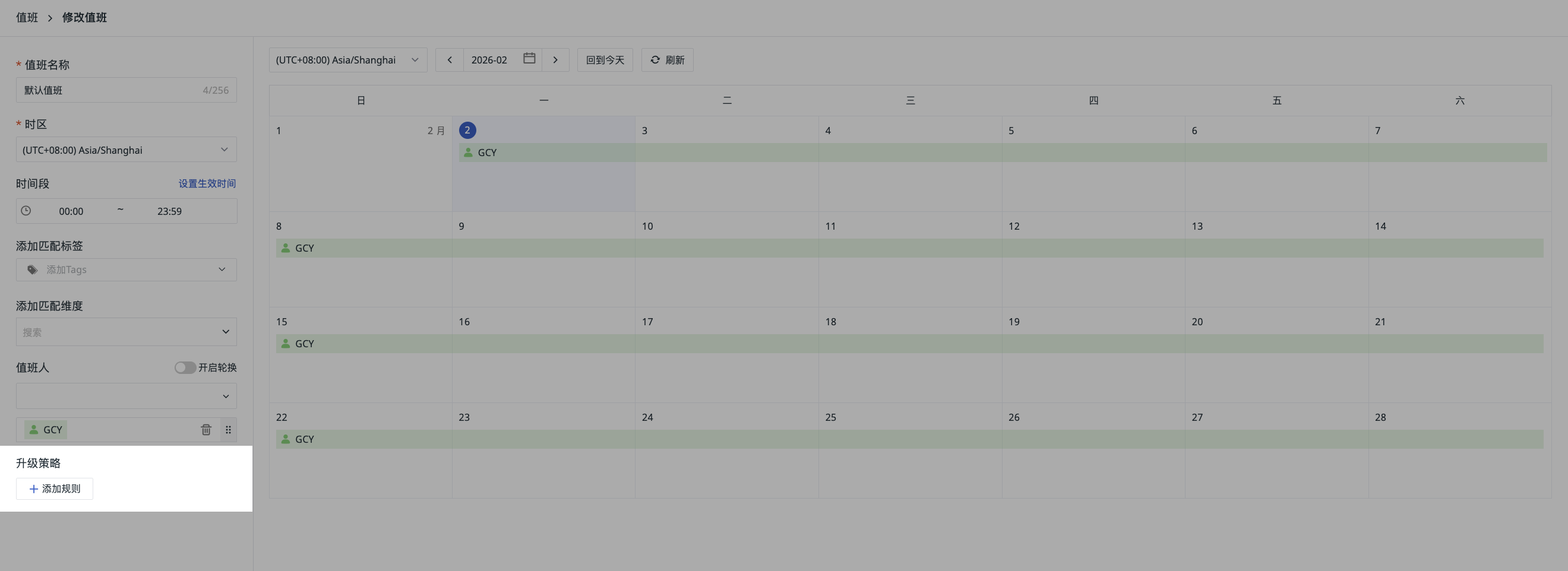Go to previous month arrow

click(449, 59)
